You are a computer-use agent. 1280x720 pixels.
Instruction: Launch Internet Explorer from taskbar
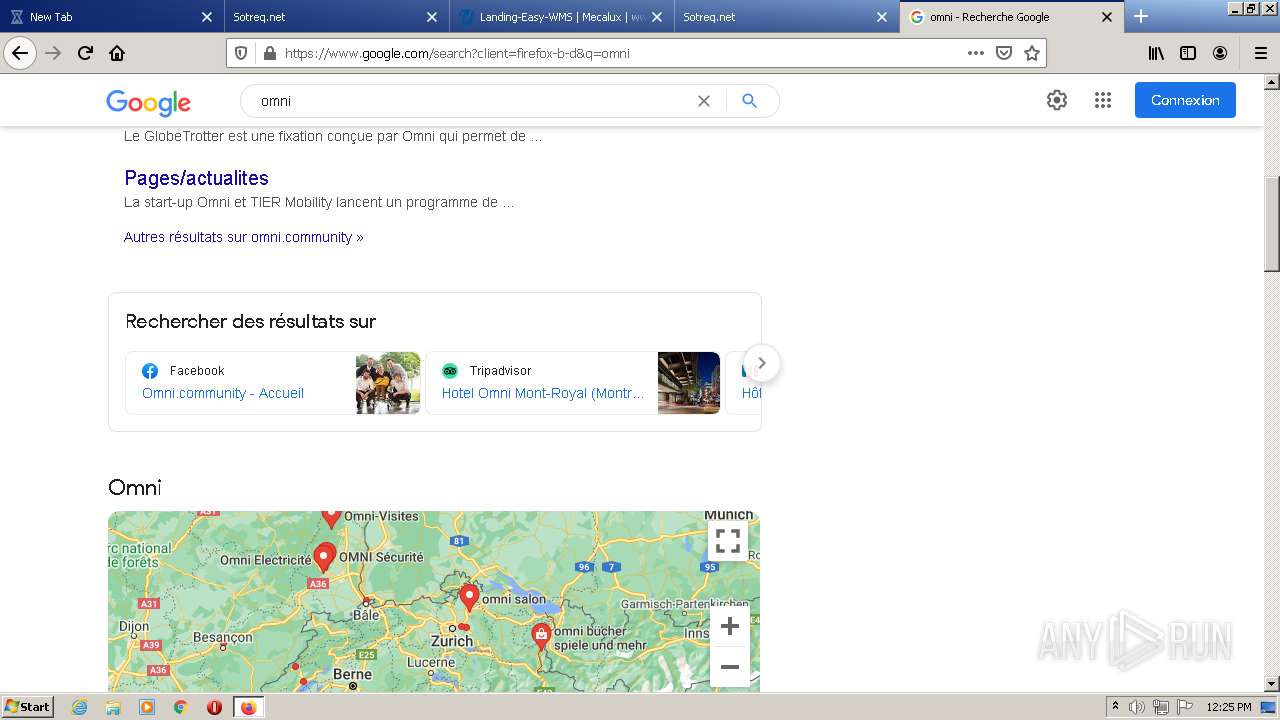pyautogui.click(x=80, y=707)
